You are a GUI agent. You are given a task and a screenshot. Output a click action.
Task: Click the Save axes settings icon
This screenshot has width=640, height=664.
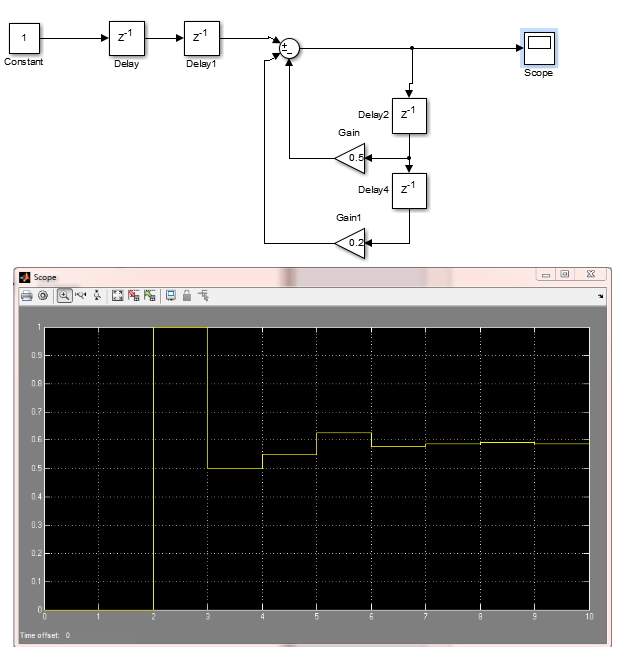point(134,296)
